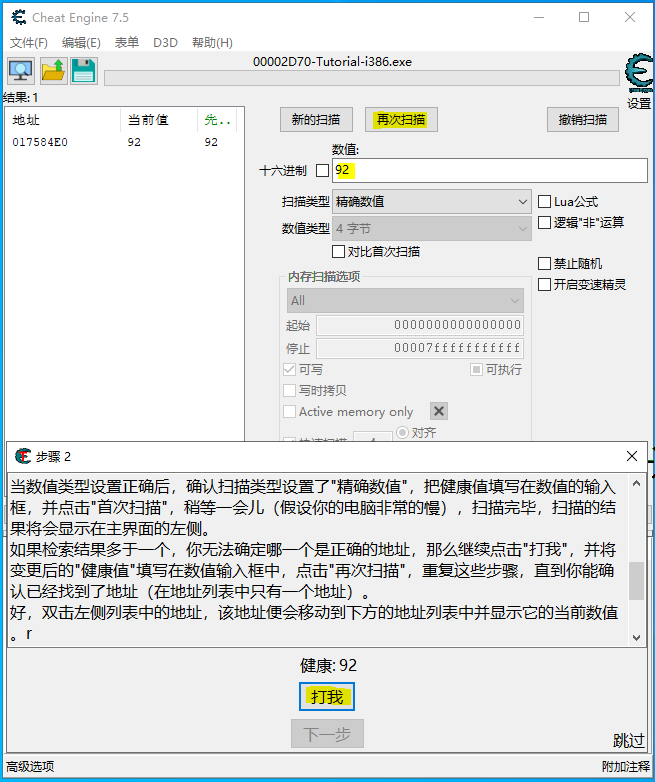The width and height of the screenshot is (655, 782).
Task: Click the 地址 column header
Action: point(63,120)
